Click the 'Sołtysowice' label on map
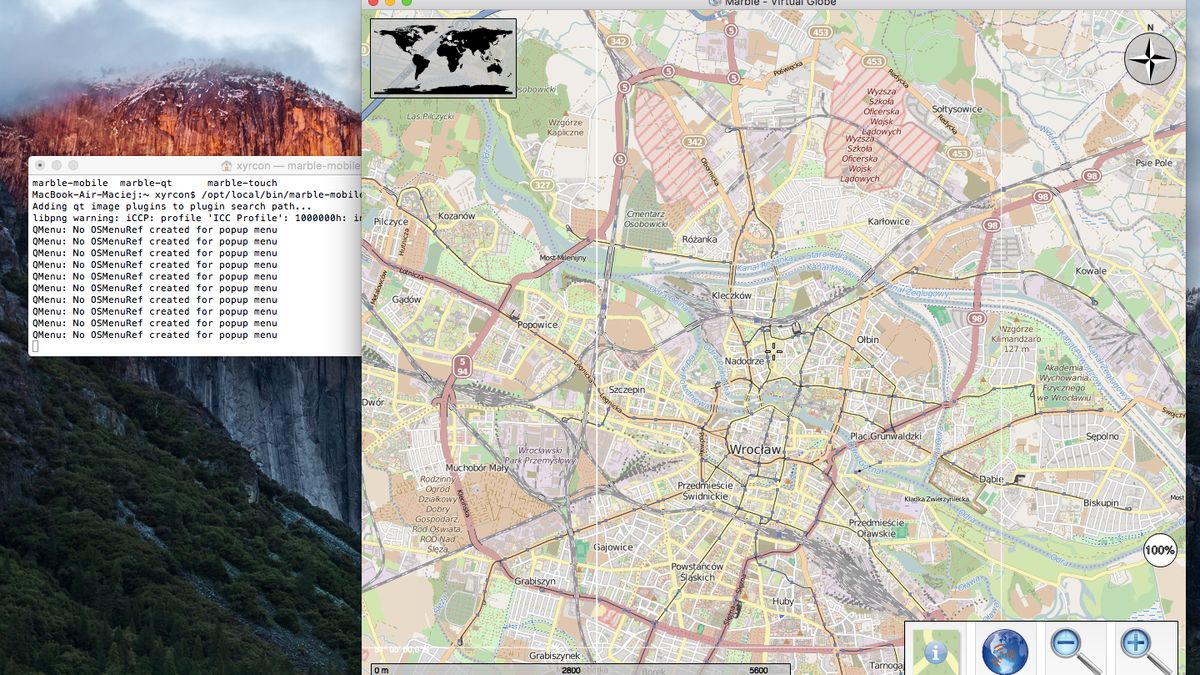1200x675 pixels. 957,108
